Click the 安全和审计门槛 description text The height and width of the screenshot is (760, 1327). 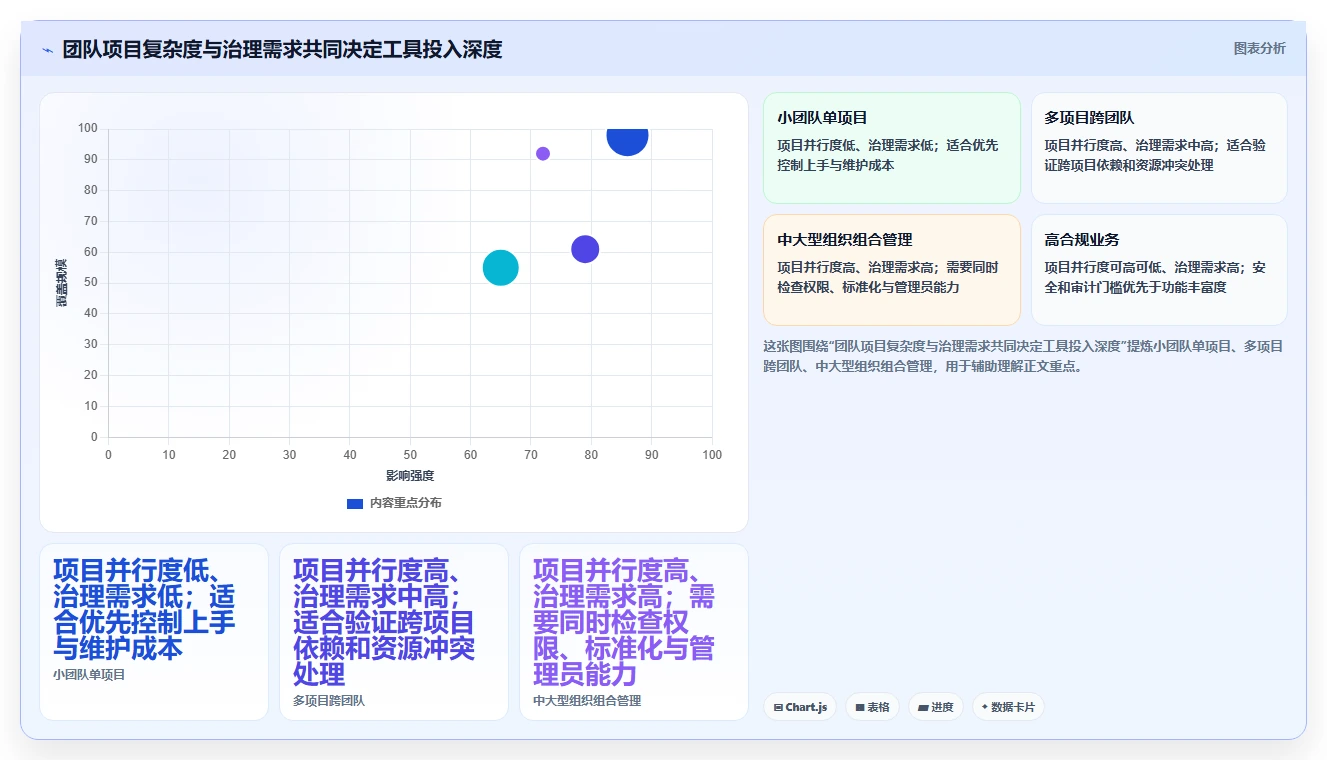point(1155,277)
